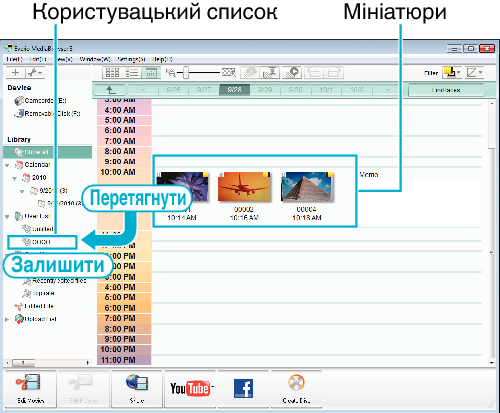Switch to calendar timeline view
Image resolution: width=500 pixels, height=413 pixels.
coord(151,73)
